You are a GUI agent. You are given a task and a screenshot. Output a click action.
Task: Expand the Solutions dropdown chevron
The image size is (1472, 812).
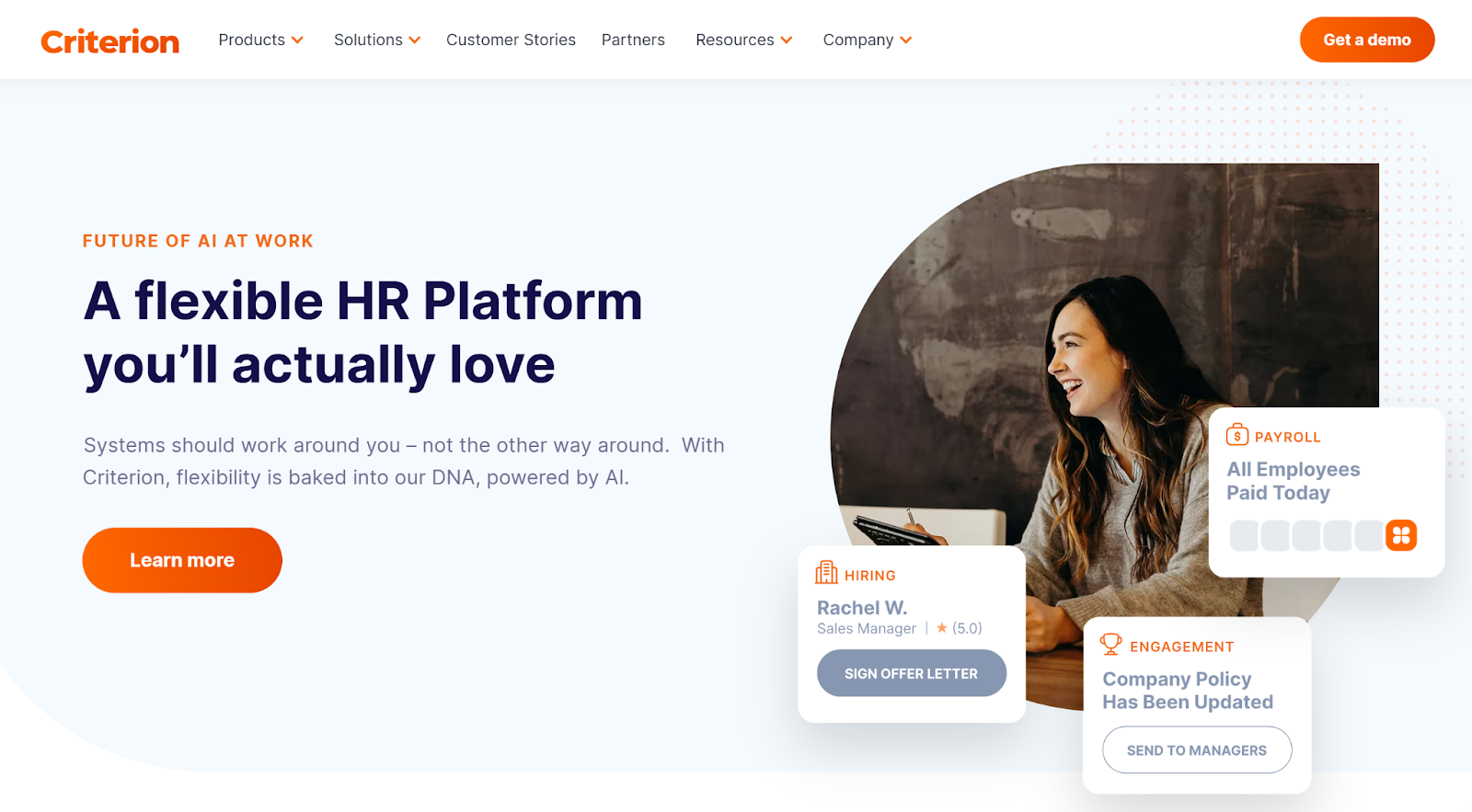(415, 40)
